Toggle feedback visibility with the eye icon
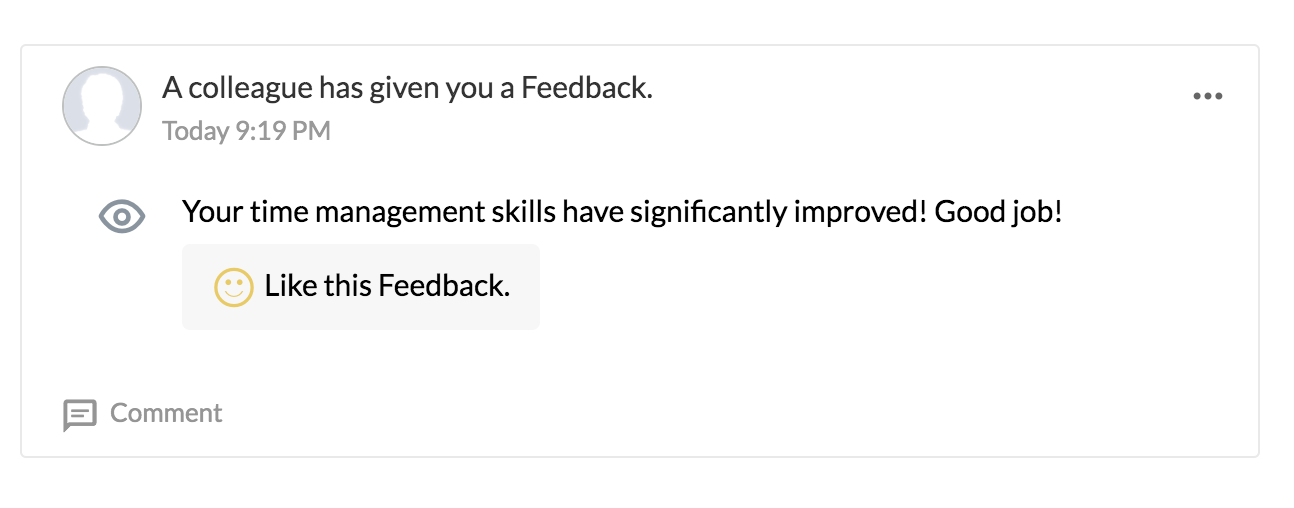The height and width of the screenshot is (508, 1294). 122,216
